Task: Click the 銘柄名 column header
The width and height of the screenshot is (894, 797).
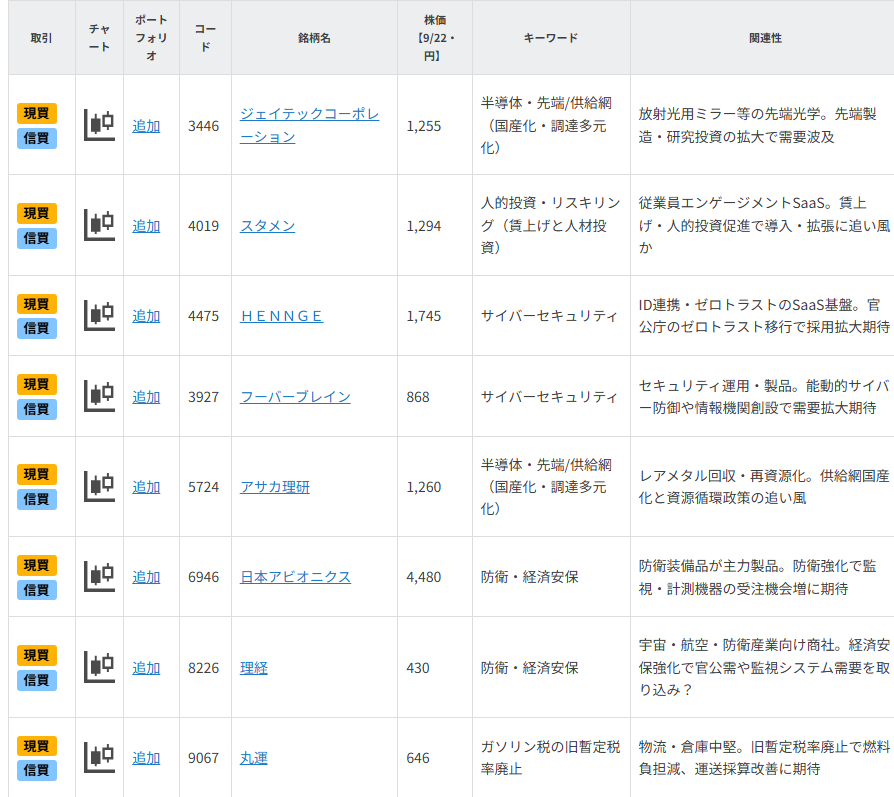Action: (314, 38)
